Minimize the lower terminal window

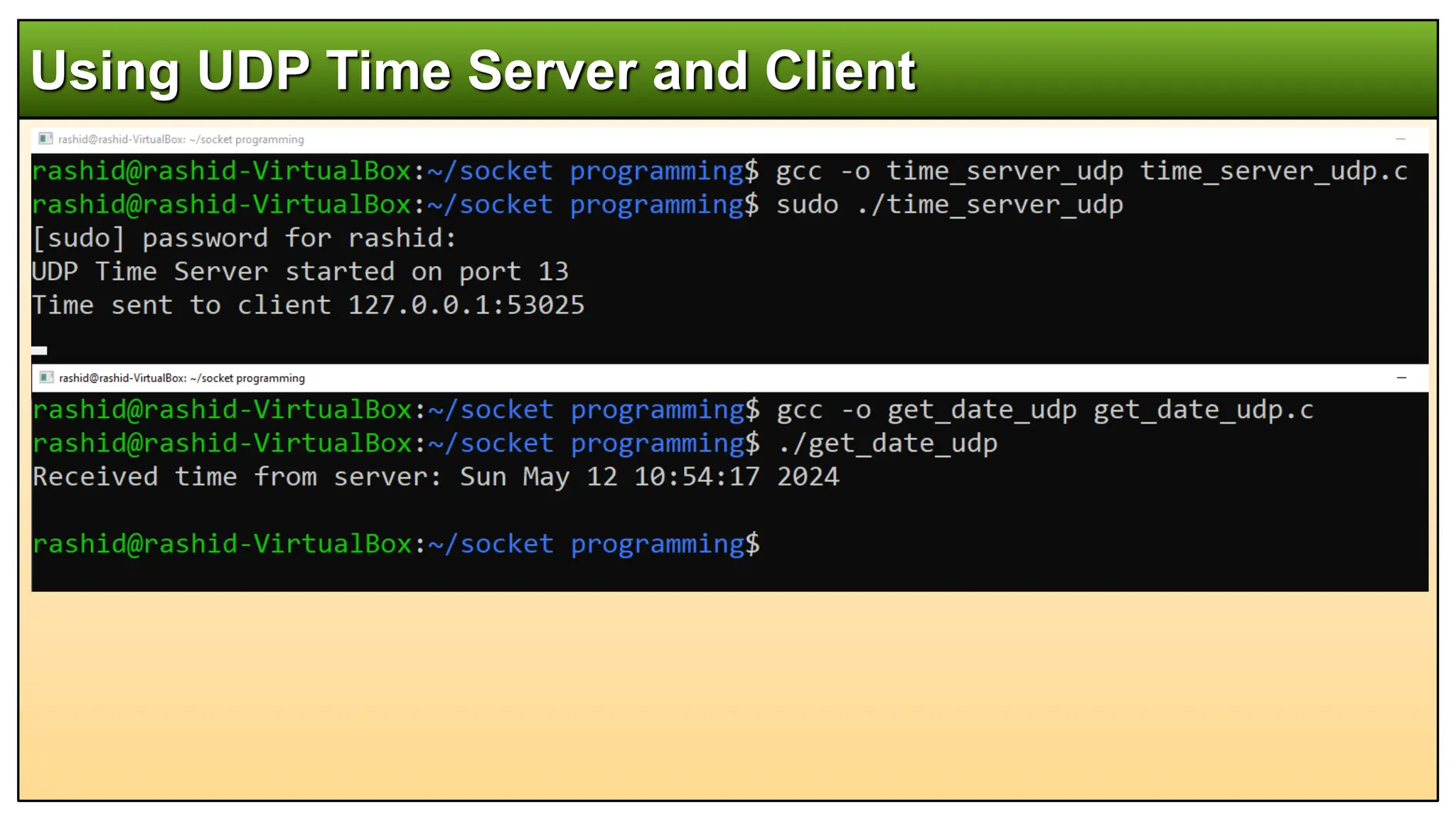(x=1401, y=378)
